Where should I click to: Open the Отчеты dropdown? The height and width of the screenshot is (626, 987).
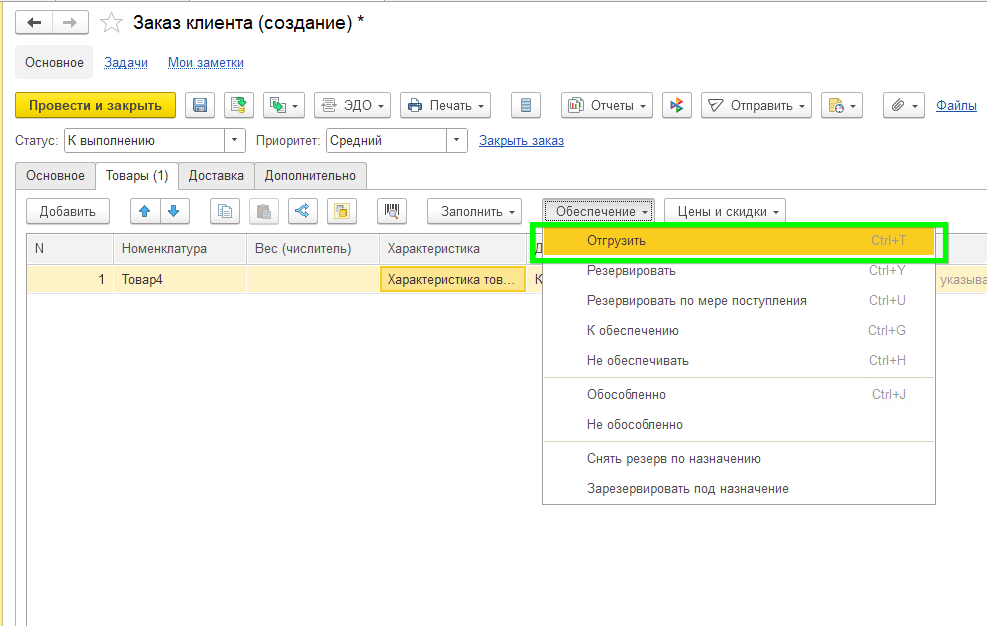point(607,105)
